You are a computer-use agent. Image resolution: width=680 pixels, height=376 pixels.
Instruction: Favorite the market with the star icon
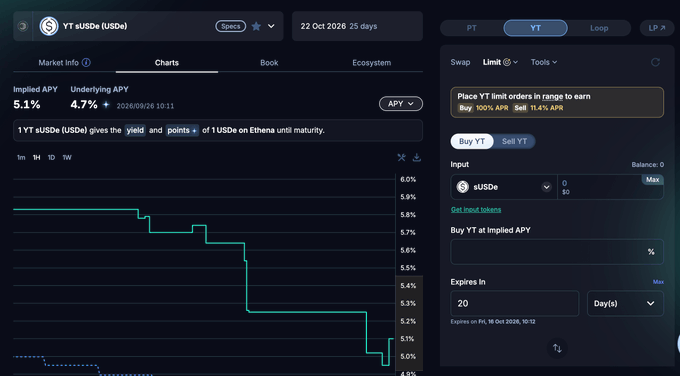click(x=256, y=26)
